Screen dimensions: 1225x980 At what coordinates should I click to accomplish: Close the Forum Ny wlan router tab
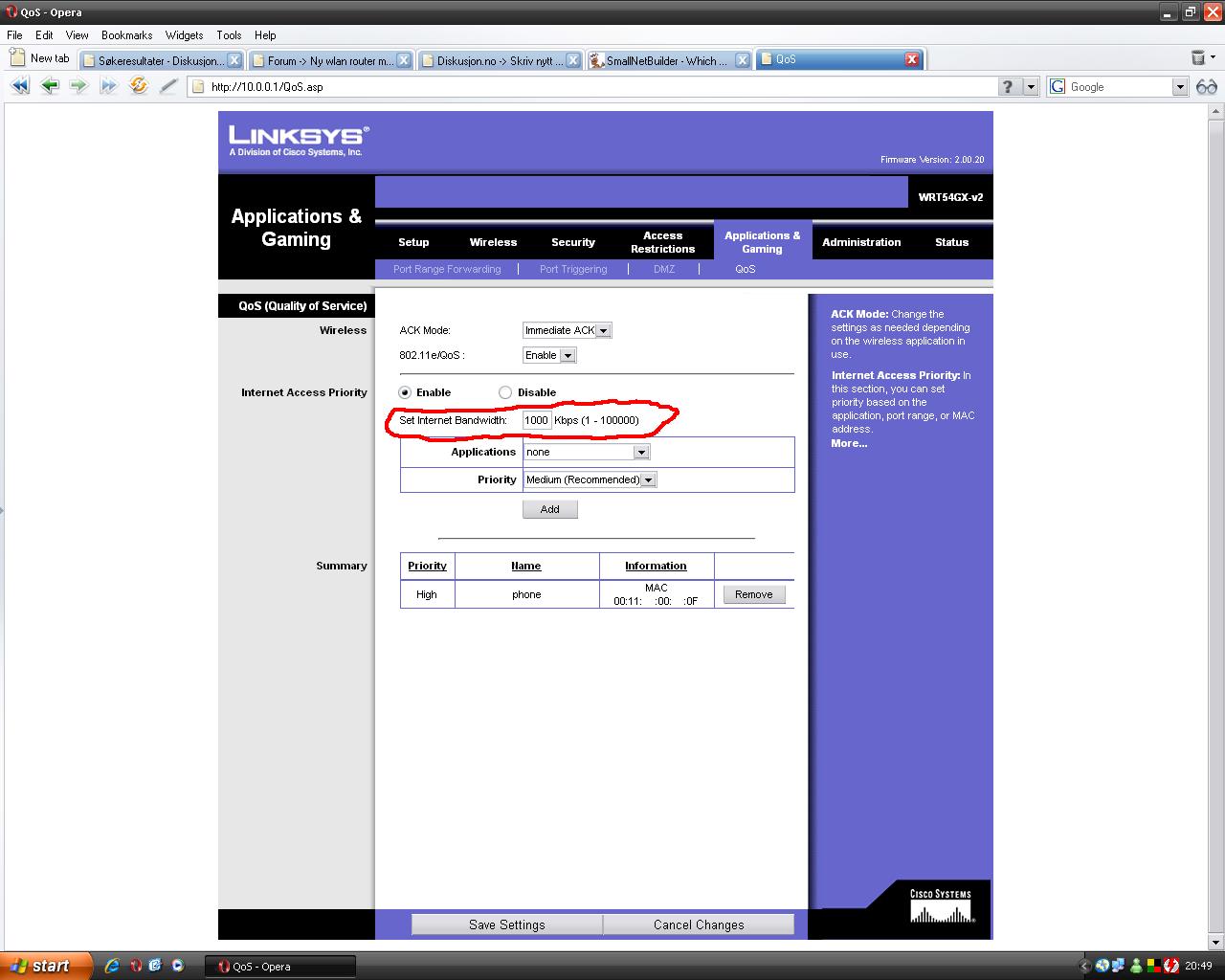click(404, 60)
